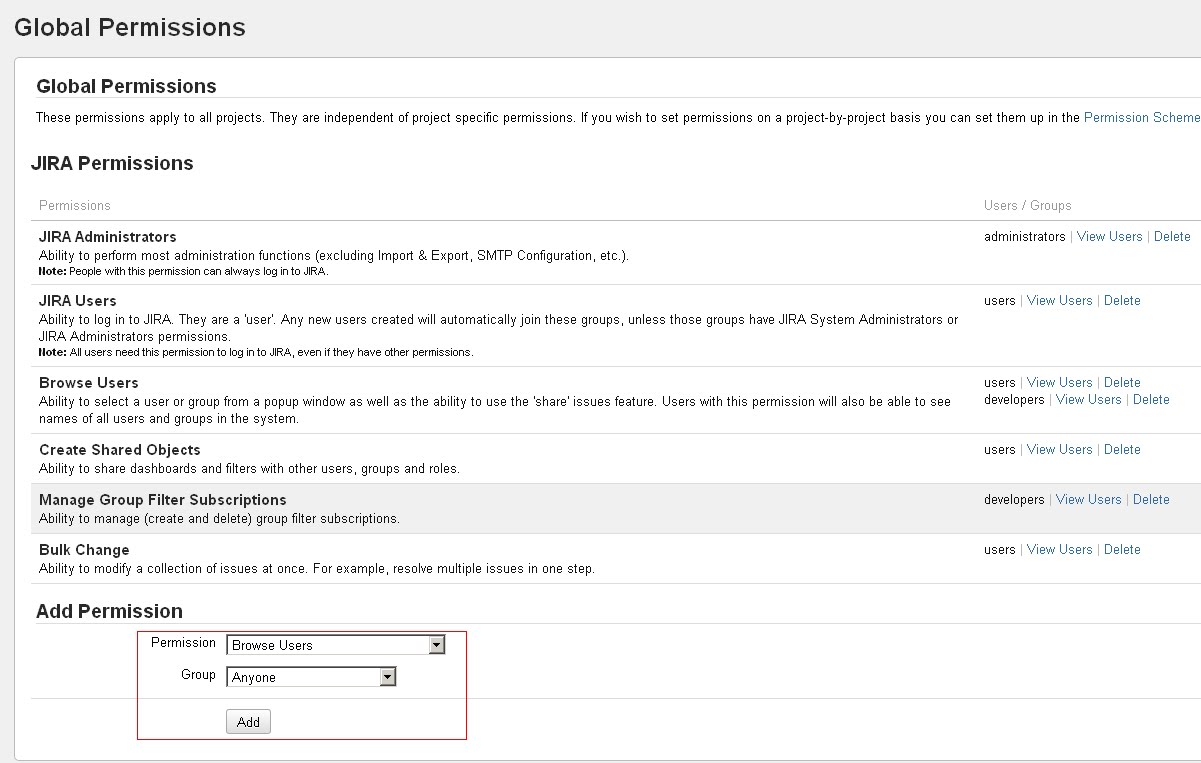The height and width of the screenshot is (763, 1201).
Task: Delete 'users' group from Browse Users
Action: [1122, 383]
